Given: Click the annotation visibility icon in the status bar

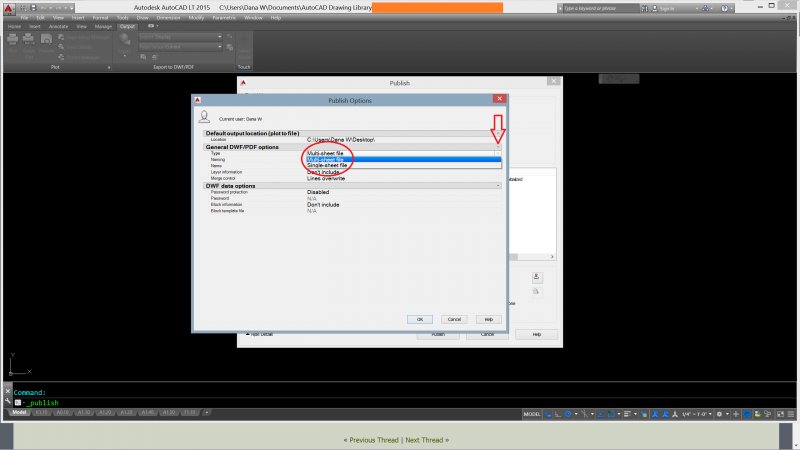Looking at the screenshot, I should pyautogui.click(x=655, y=414).
